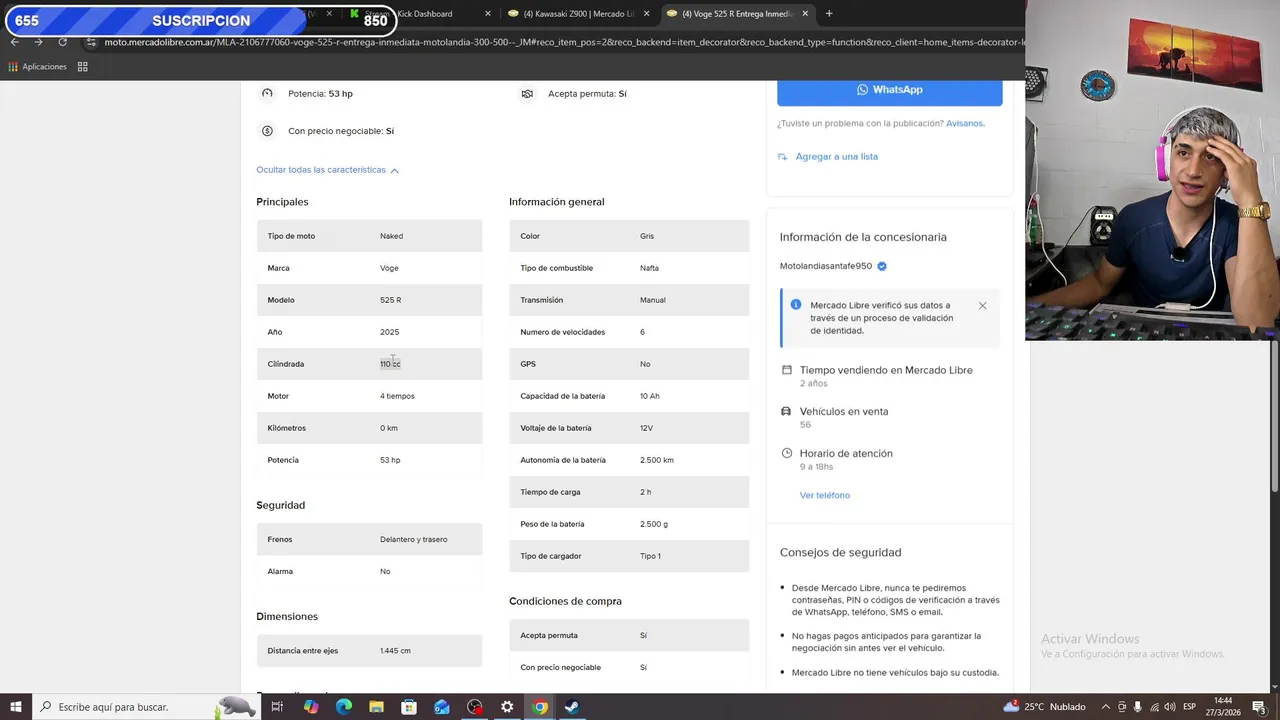Click the verified badge next to Motolandiasantafe950
The width and height of the screenshot is (1280, 720).
882,266
